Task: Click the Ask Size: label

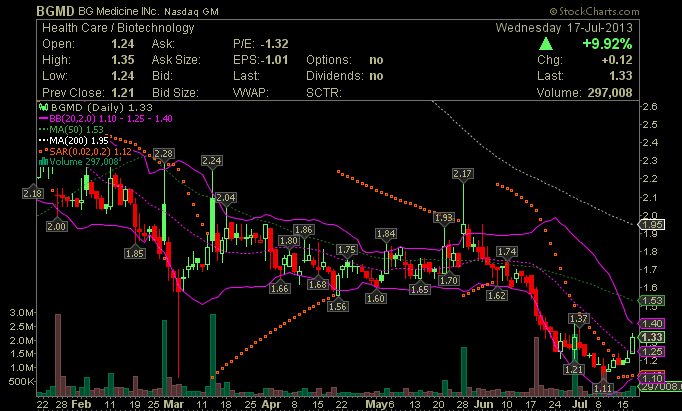Action: [x=176, y=60]
